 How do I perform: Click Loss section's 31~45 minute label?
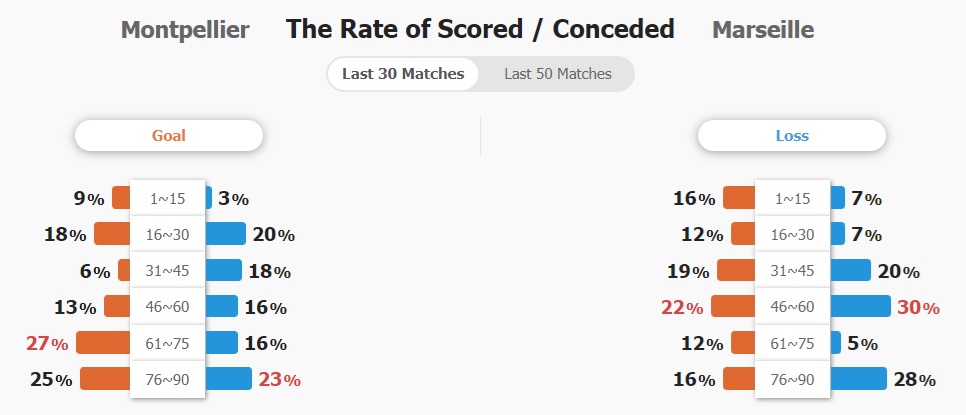tap(792, 271)
